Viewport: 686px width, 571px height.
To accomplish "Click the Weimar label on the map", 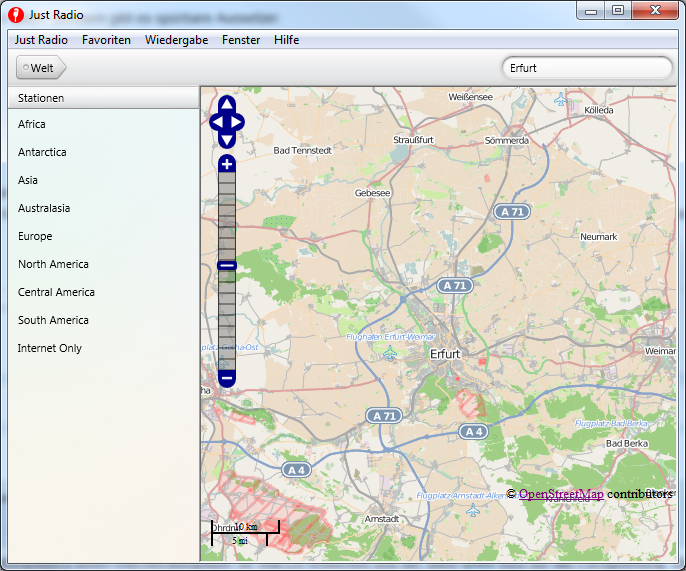I will (660, 351).
